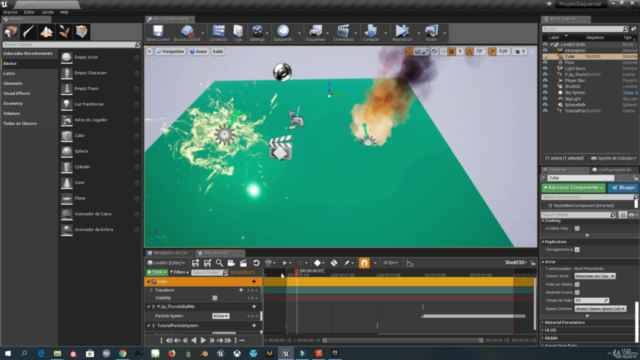Click the Sequencer bottom time range scrollbar
640x360 pixels.
(x=402, y=340)
